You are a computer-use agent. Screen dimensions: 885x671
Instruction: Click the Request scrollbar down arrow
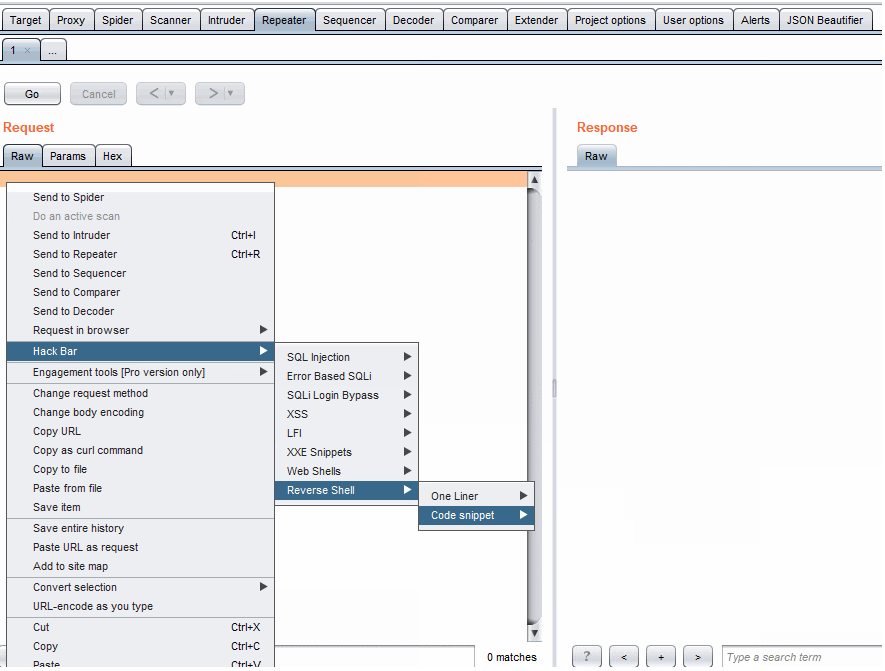[534, 633]
